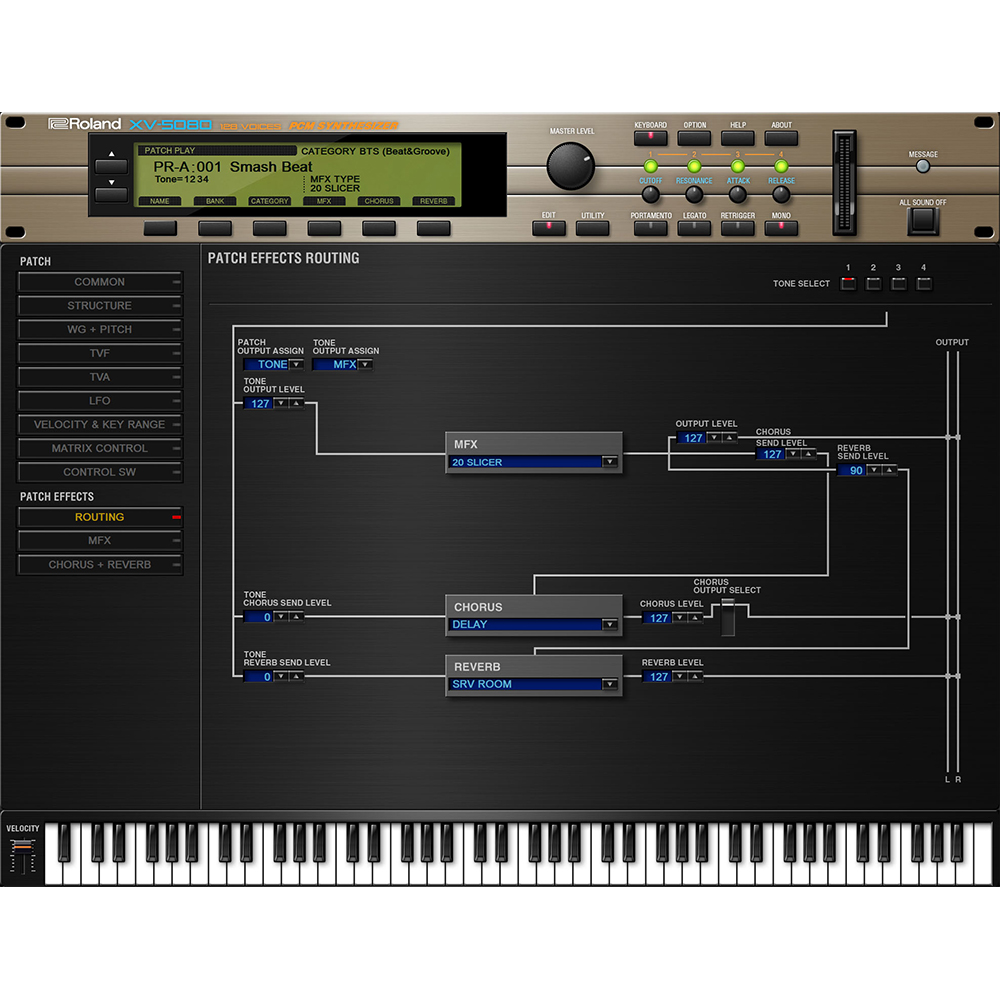This screenshot has width=1000, height=1000.
Task: Click the button under NAME on display
Action: tap(160, 228)
